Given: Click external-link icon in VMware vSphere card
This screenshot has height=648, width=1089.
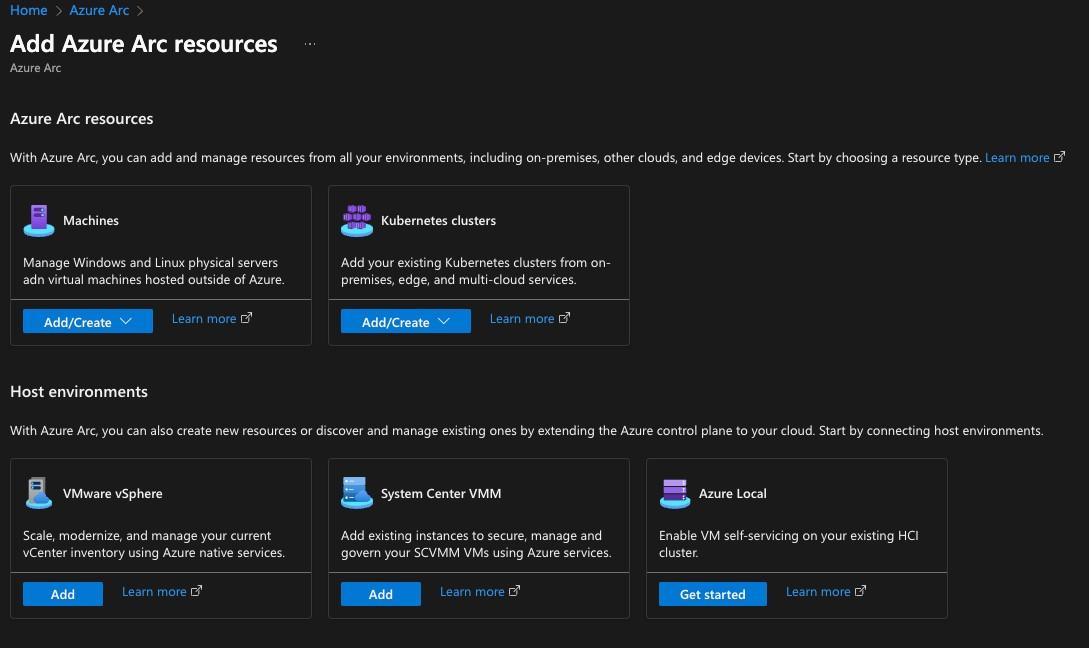Looking at the screenshot, I should coord(197,591).
